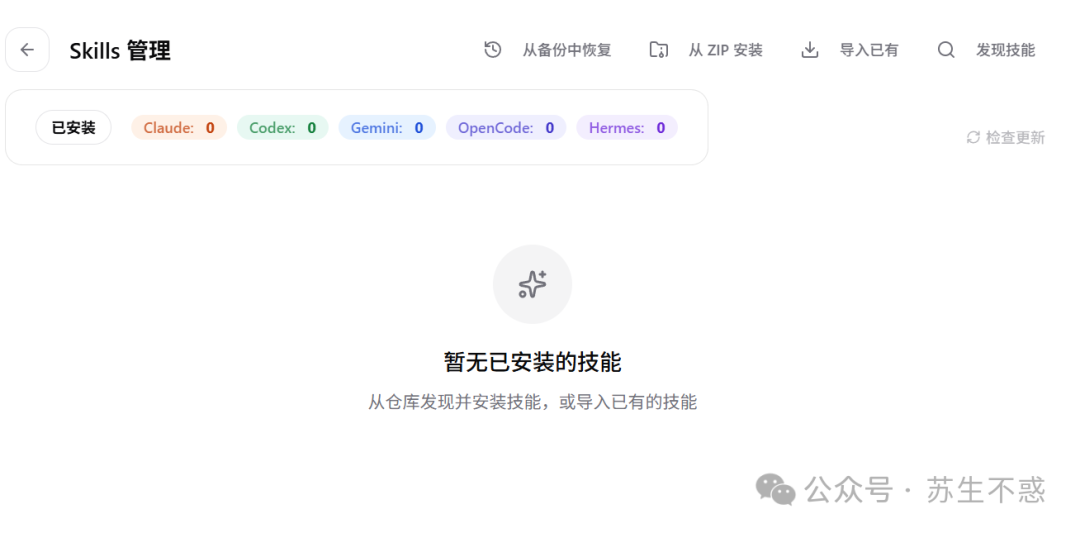Select the 已安装 filter pill

pyautogui.click(x=74, y=127)
